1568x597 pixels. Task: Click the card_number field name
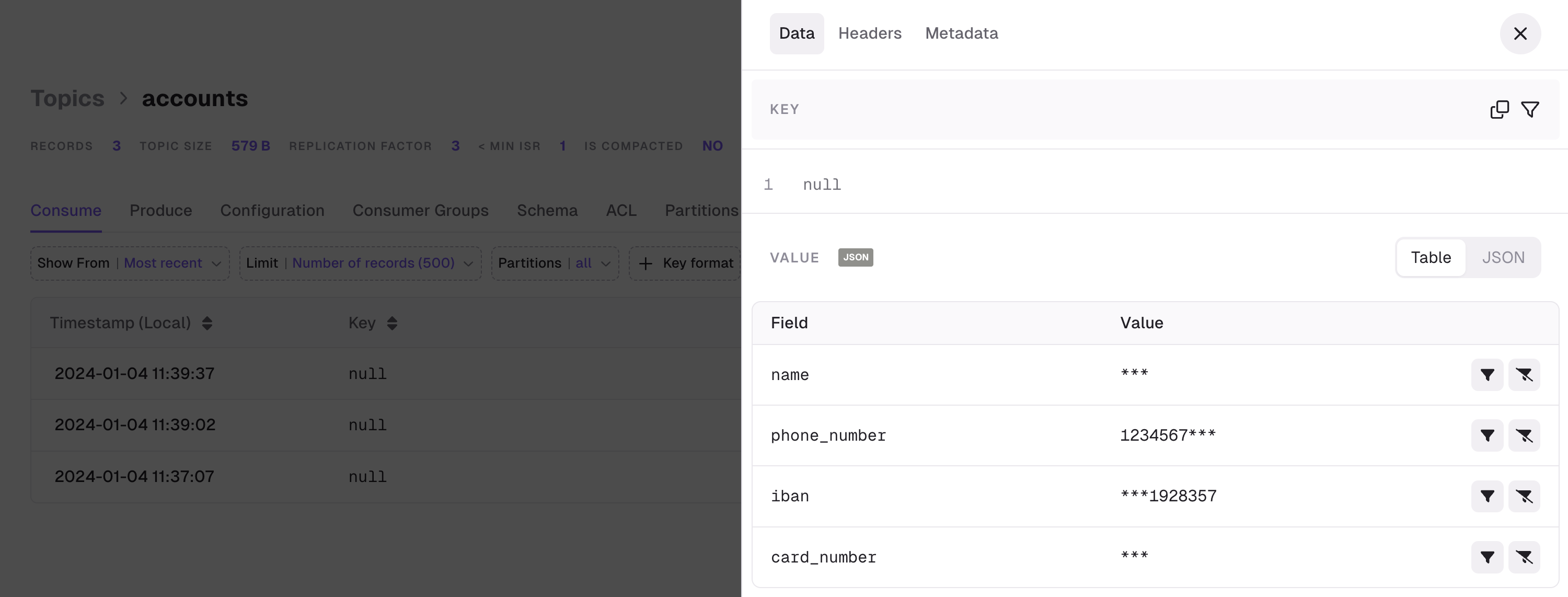click(823, 557)
